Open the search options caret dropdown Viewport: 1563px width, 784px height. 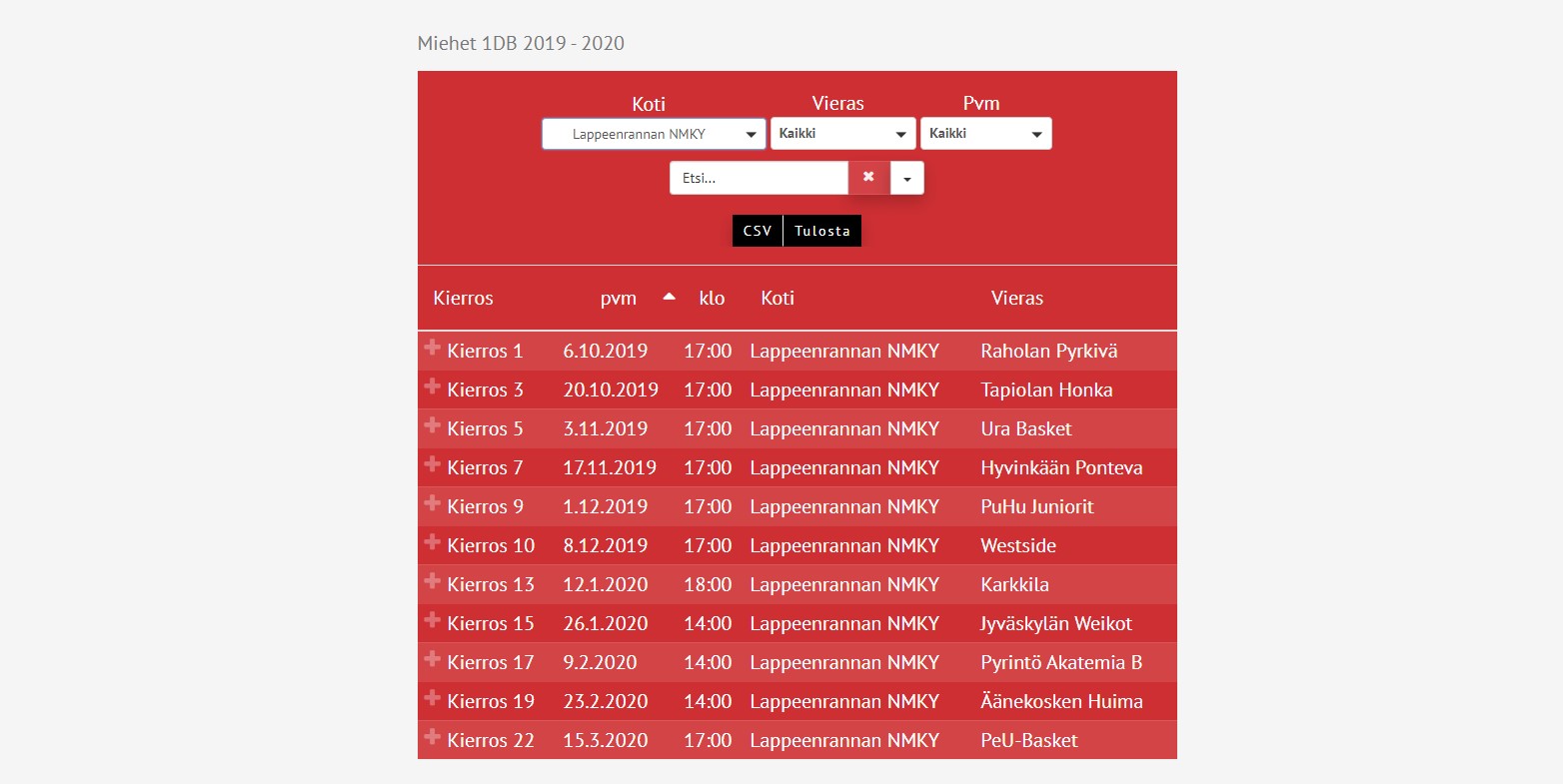907,178
